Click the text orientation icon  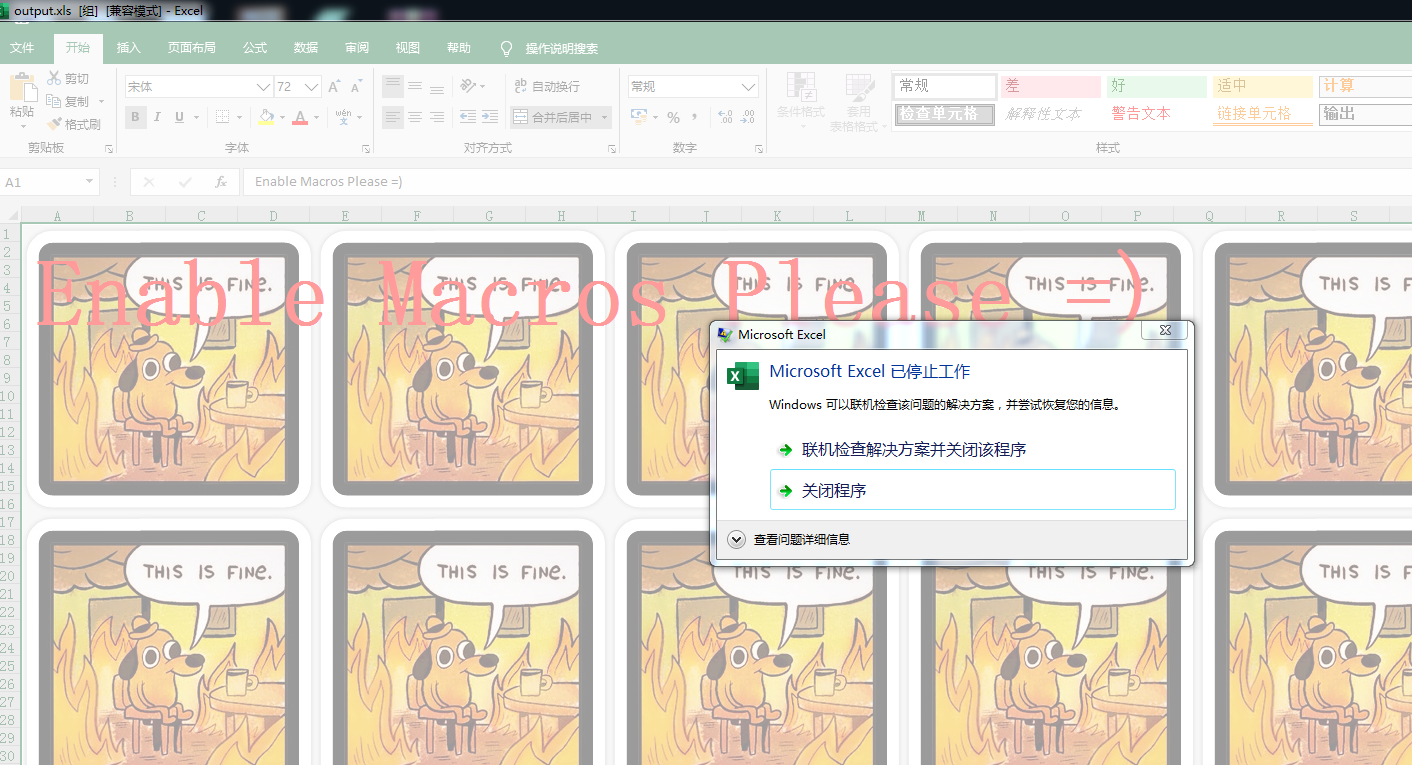coord(466,86)
